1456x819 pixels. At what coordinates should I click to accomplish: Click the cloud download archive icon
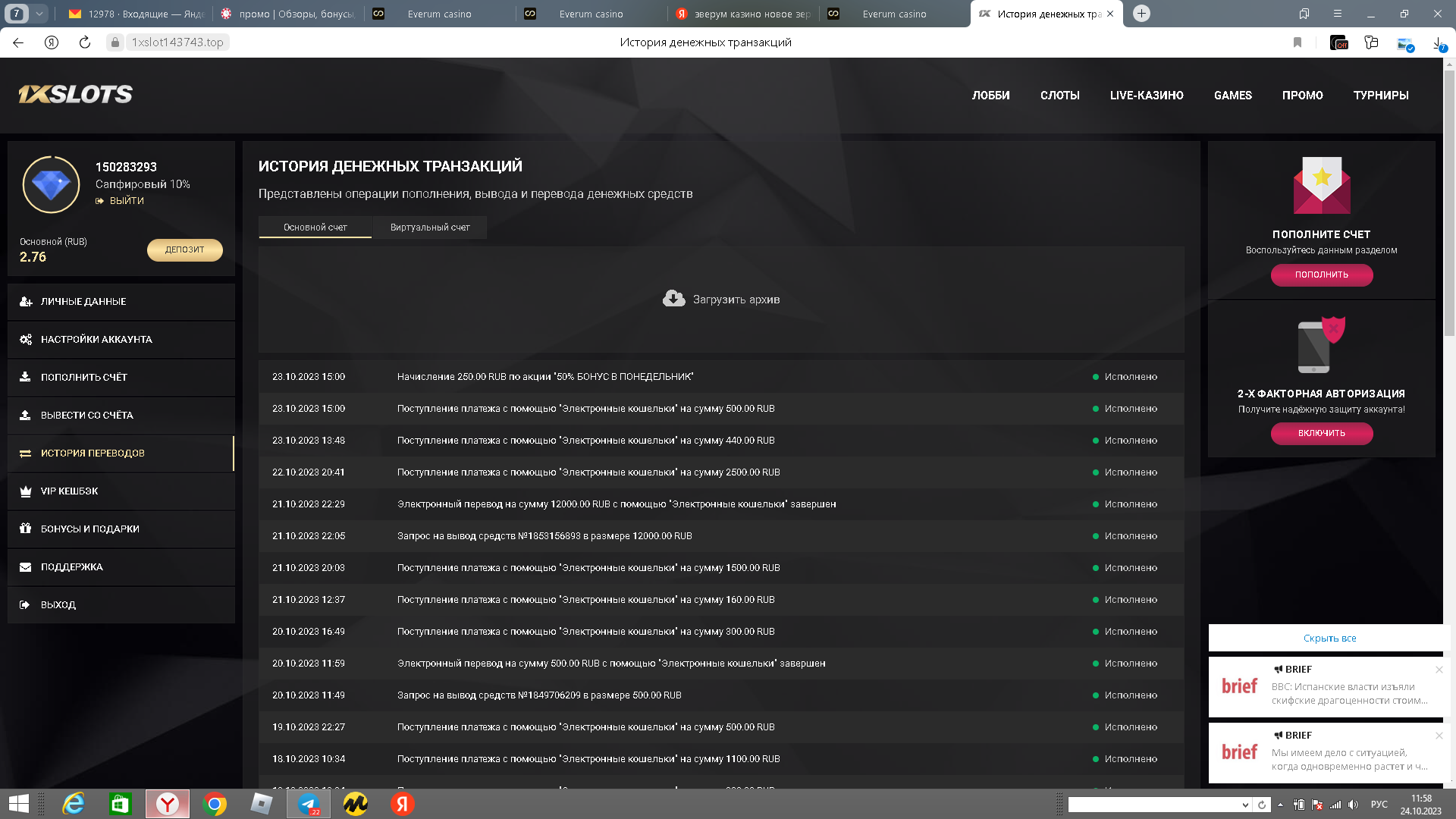(673, 299)
